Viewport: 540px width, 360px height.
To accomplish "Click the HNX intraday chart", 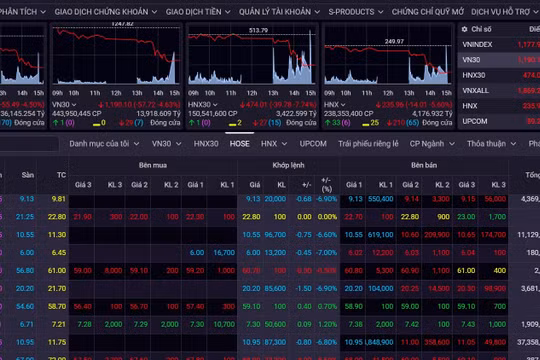I will click(388, 55).
